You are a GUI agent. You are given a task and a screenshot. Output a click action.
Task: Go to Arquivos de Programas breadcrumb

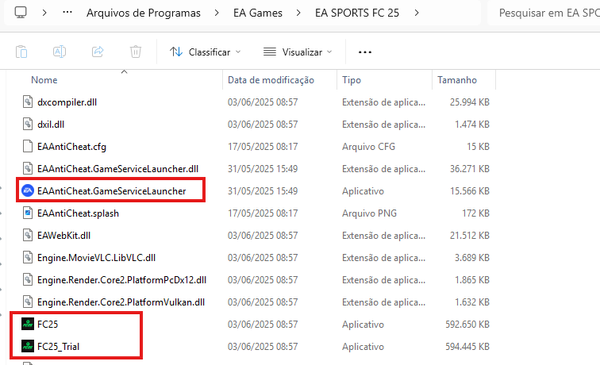click(143, 13)
